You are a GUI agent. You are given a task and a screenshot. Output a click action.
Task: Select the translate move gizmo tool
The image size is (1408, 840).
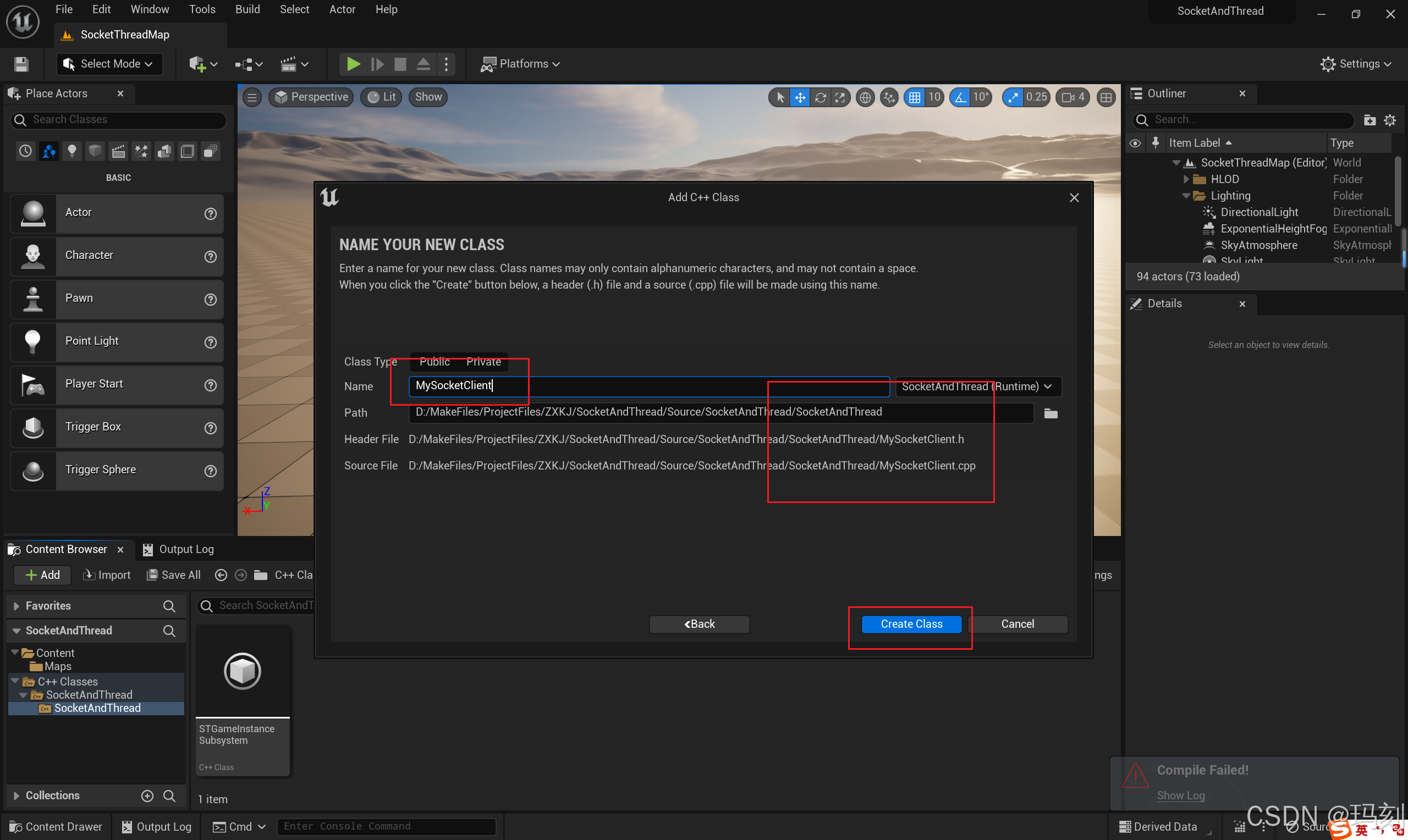point(799,97)
